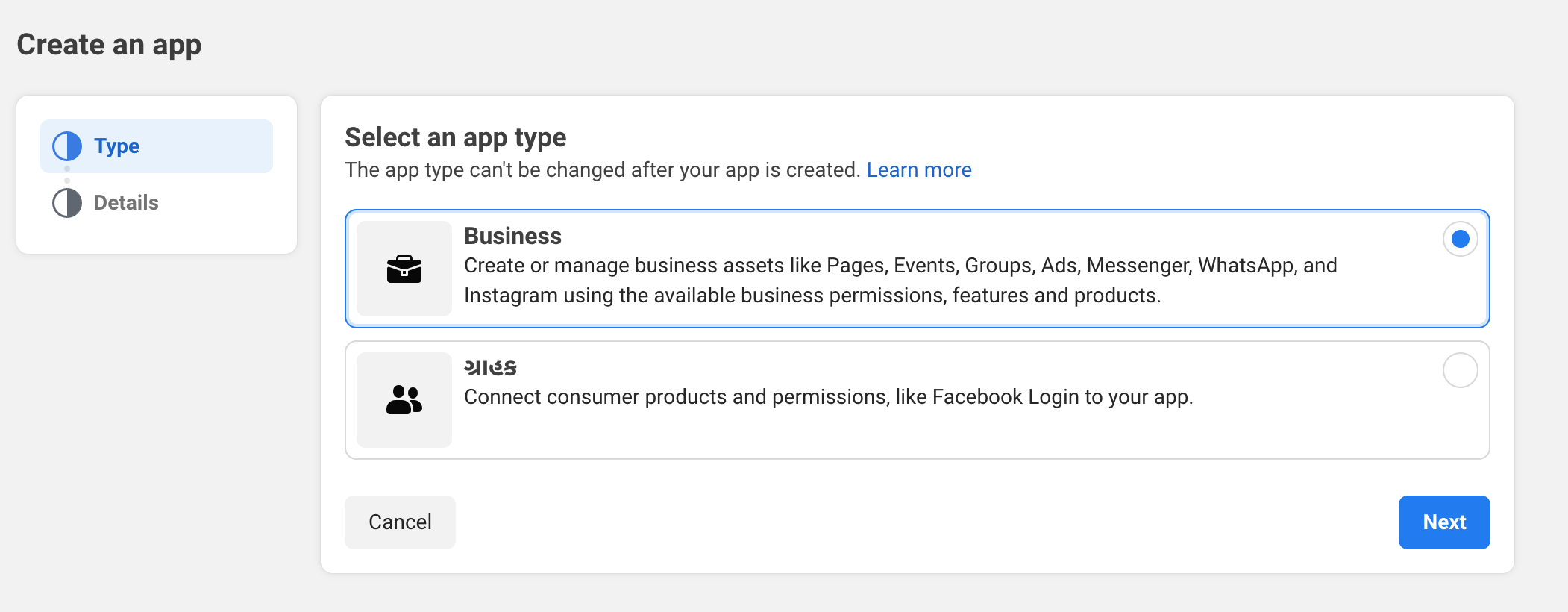This screenshot has height=612, width=1568.
Task: Click the blue half-circle Type step icon
Action: pyautogui.click(x=67, y=146)
